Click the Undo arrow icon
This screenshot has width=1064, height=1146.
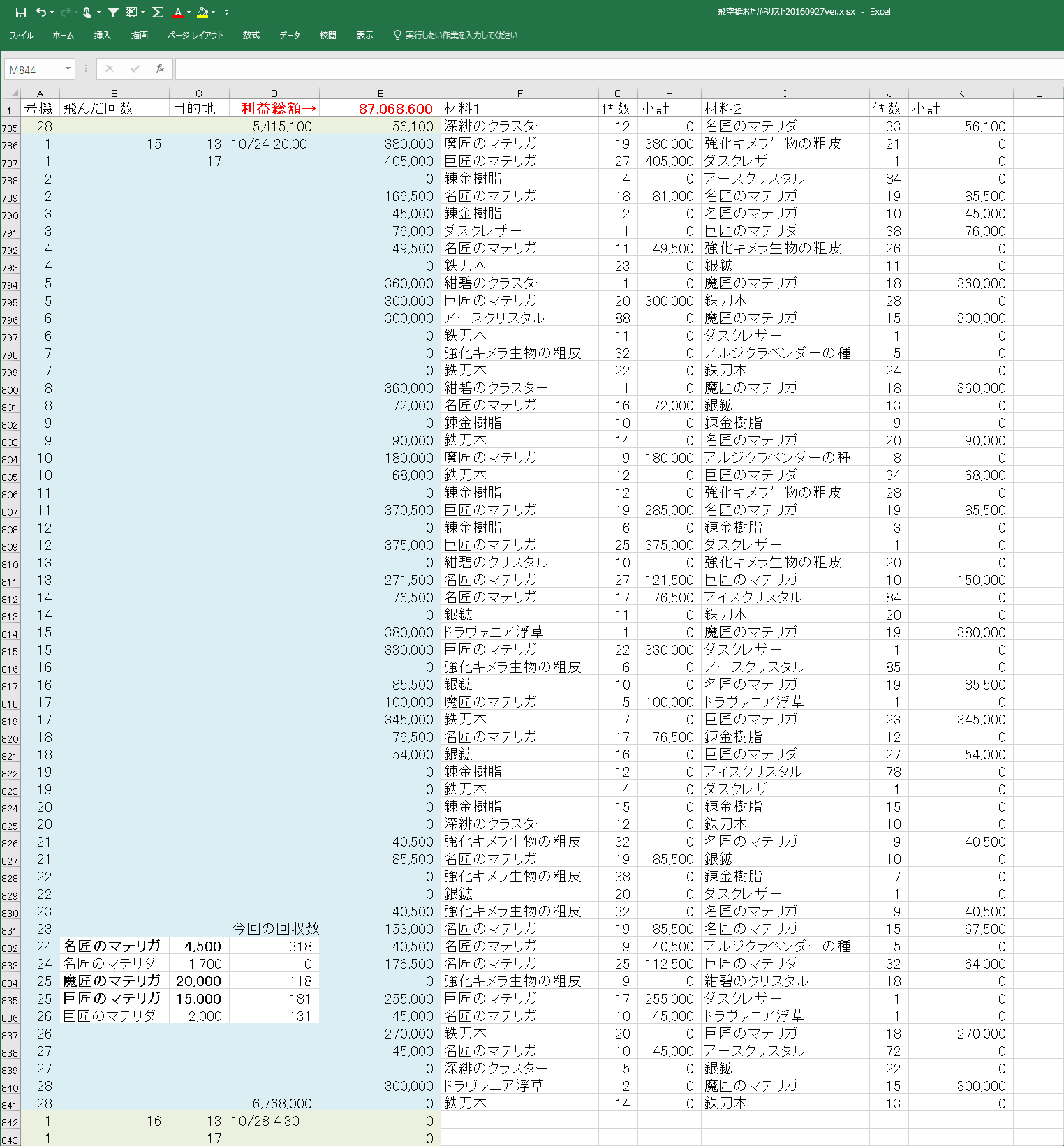[41, 13]
